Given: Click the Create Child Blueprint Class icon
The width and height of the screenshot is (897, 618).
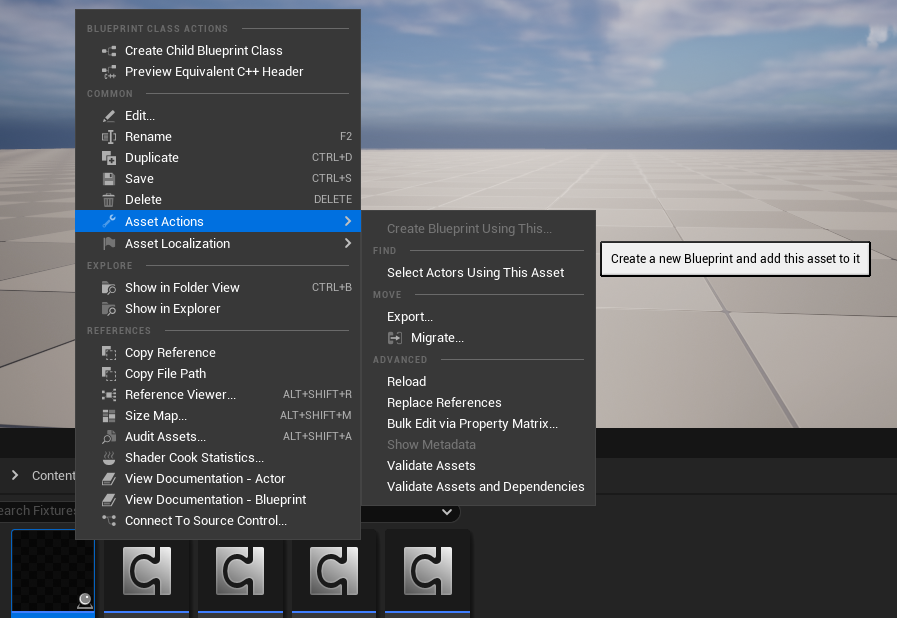Looking at the screenshot, I should [x=109, y=51].
